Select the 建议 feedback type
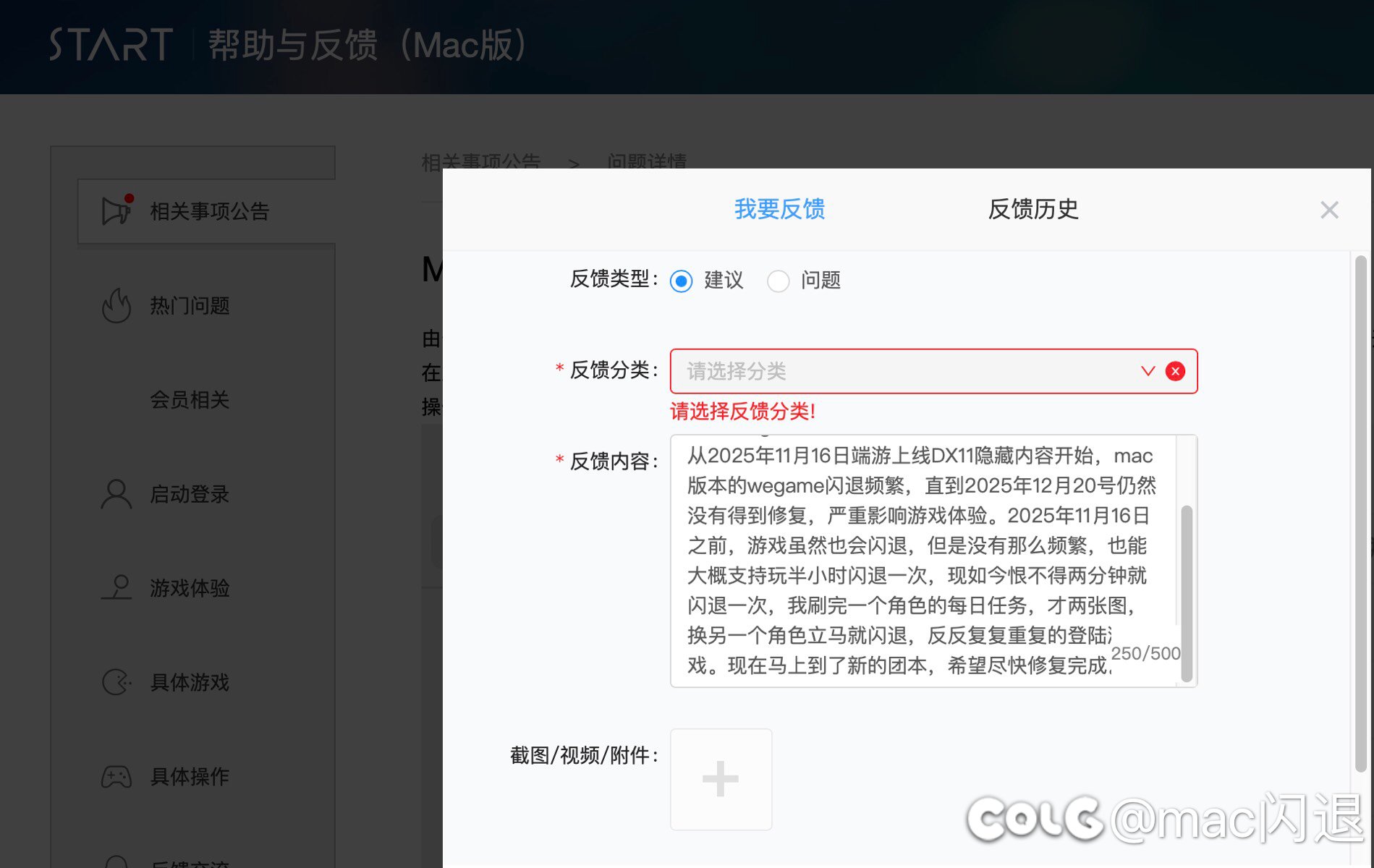This screenshot has width=1374, height=868. pyautogui.click(x=680, y=281)
